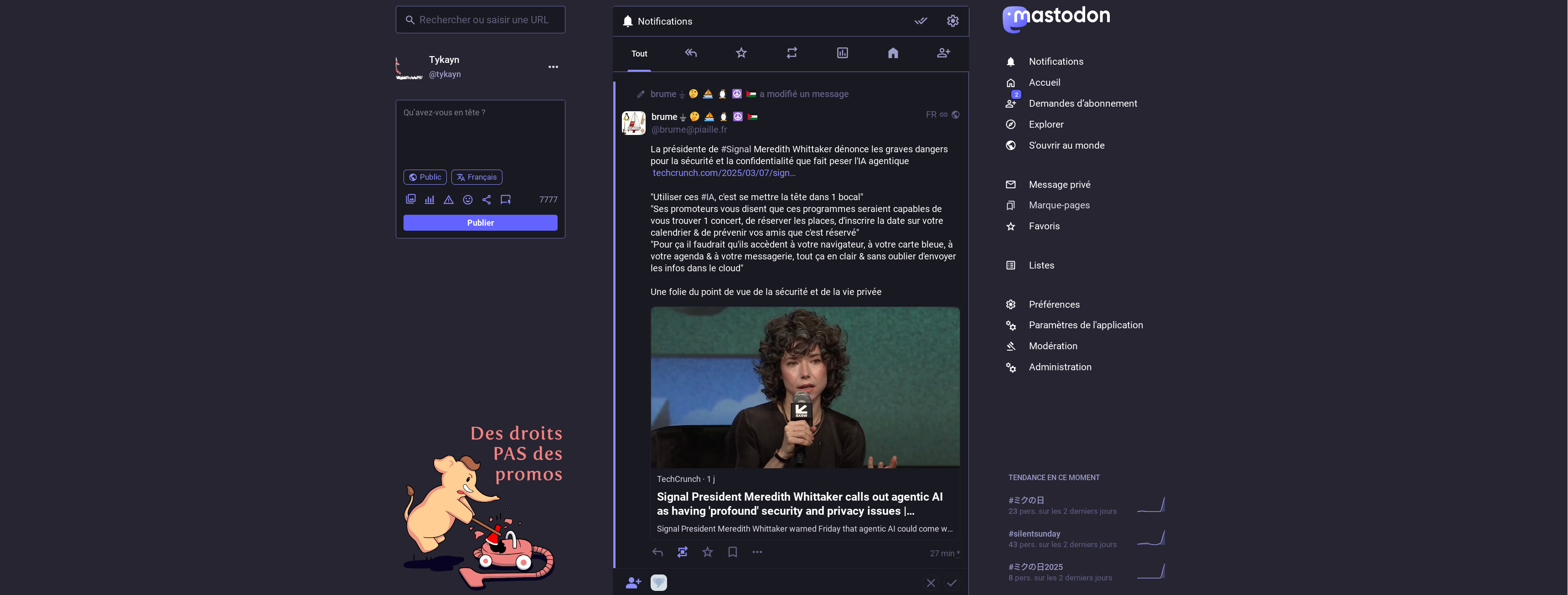Click the link icon beside FR label
The height and width of the screenshot is (595, 1568).
pos(943,114)
